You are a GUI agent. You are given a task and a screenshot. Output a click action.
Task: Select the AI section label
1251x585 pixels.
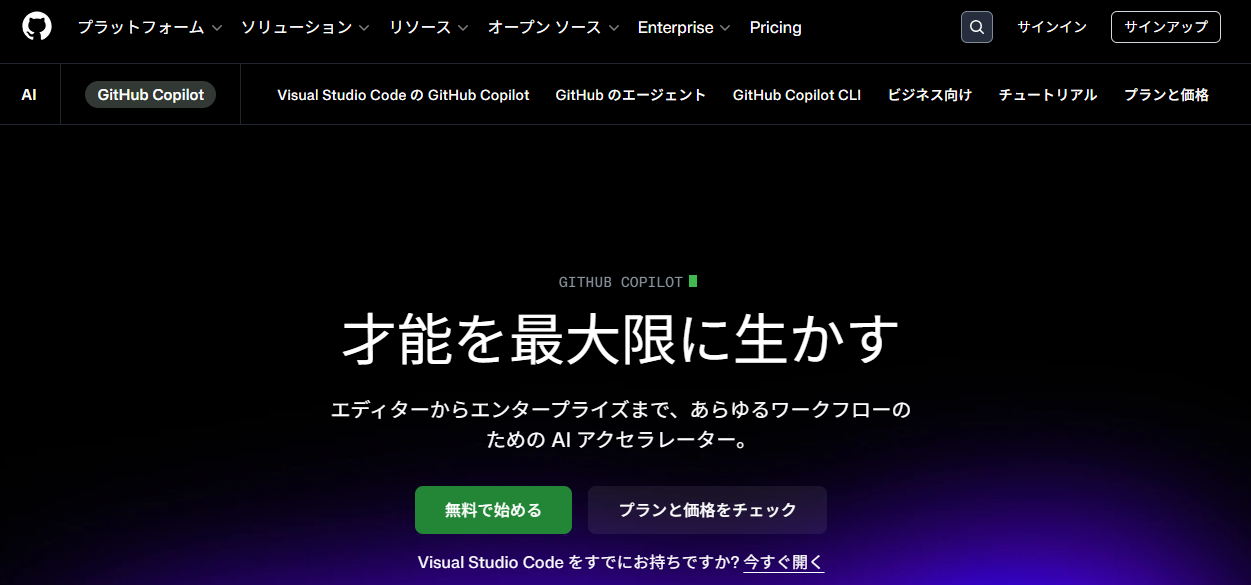click(29, 95)
